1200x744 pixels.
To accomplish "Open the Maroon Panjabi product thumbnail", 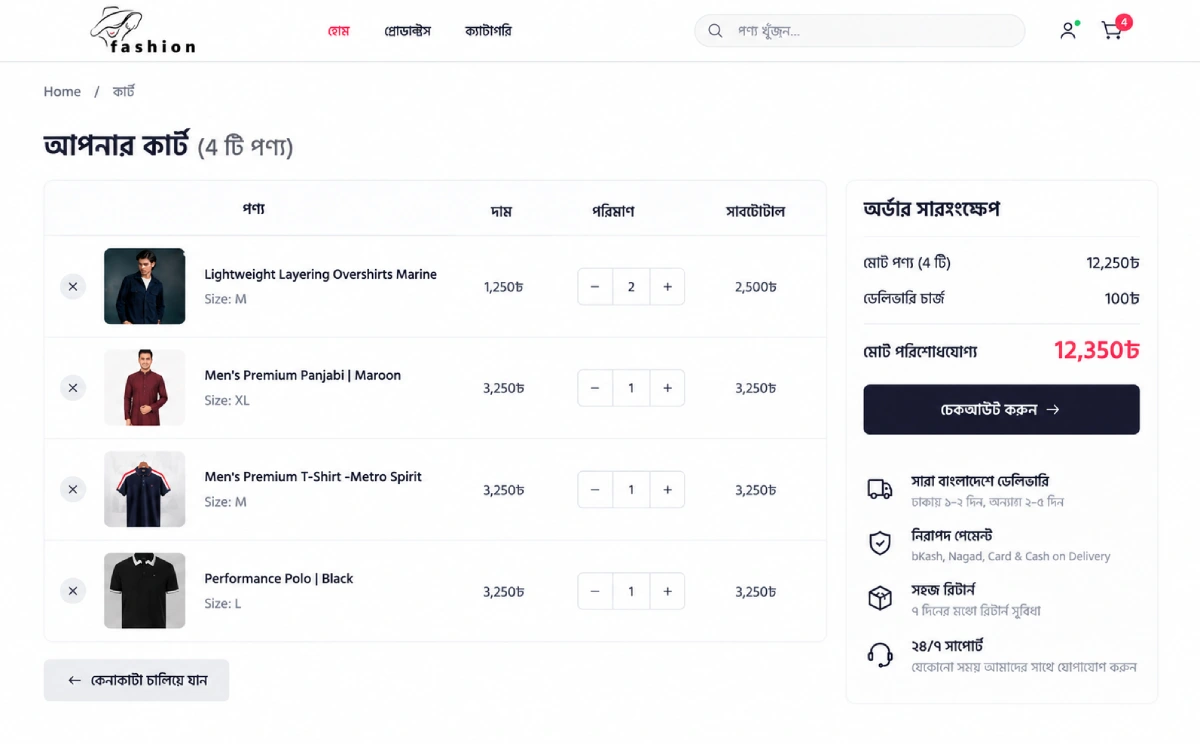I will [x=145, y=387].
